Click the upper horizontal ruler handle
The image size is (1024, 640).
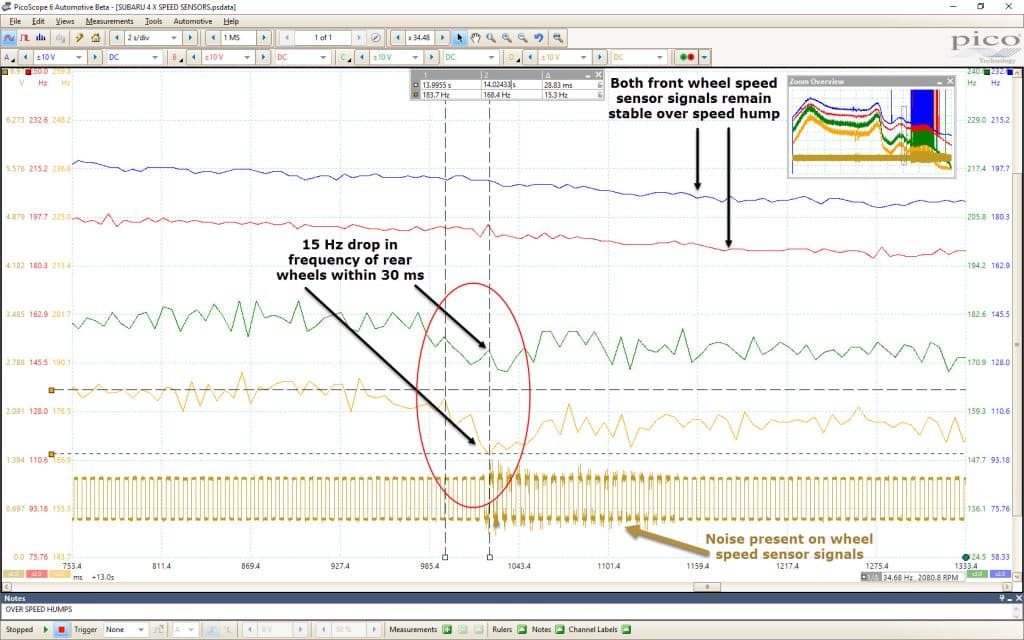[52, 390]
